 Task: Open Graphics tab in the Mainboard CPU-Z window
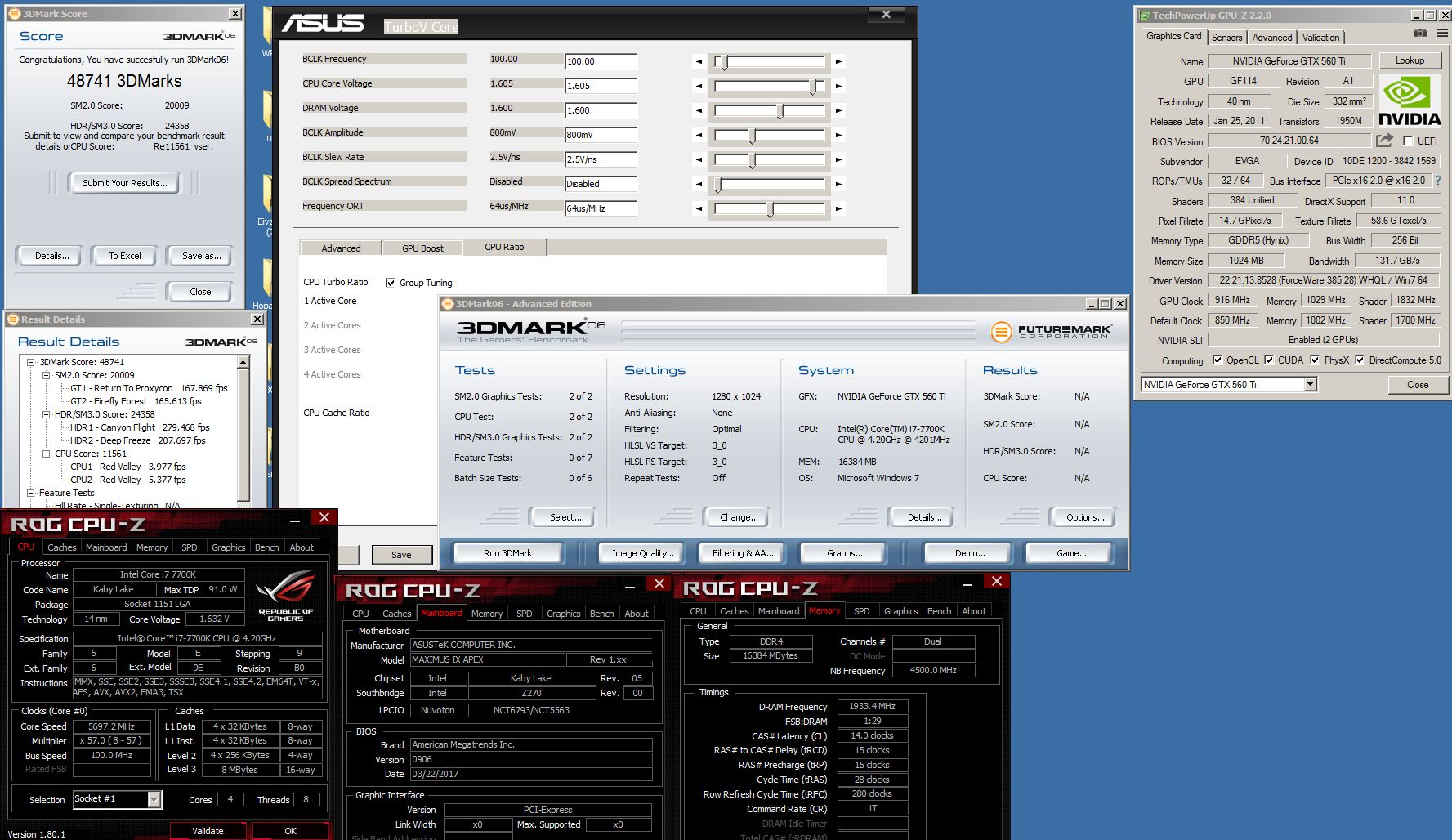tap(563, 614)
